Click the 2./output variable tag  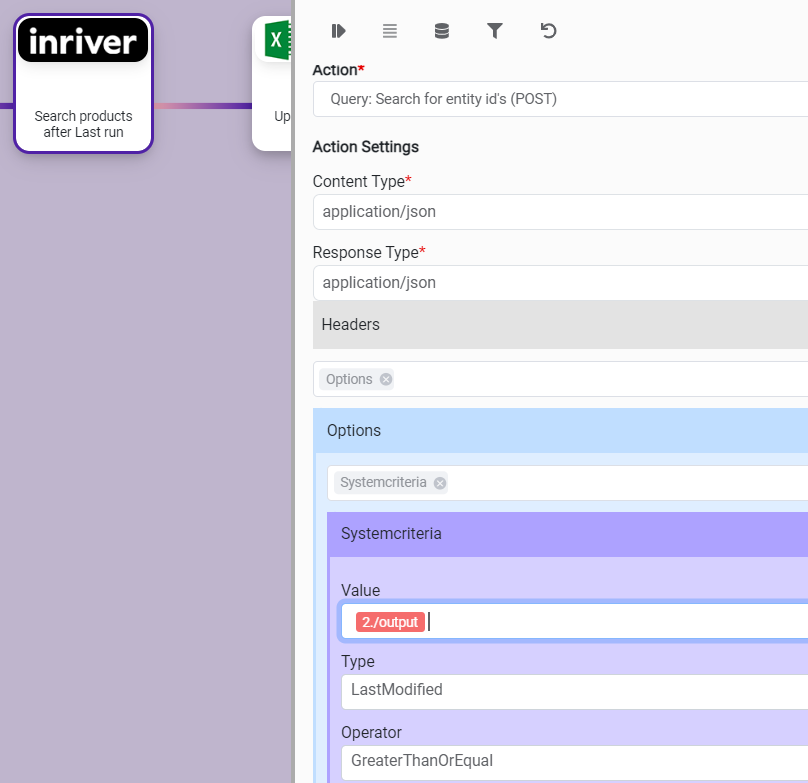(390, 622)
